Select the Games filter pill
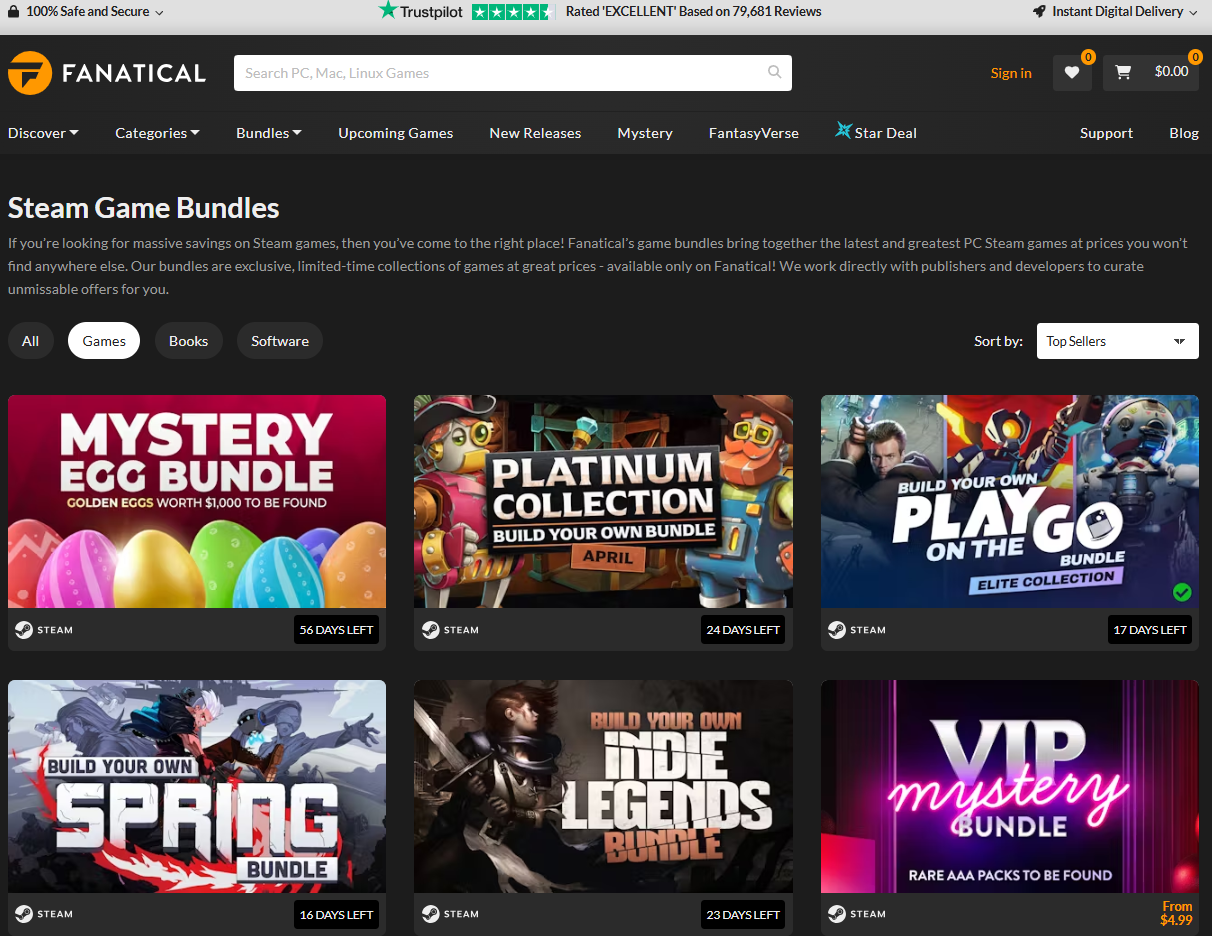The width and height of the screenshot is (1212, 936). tap(104, 341)
